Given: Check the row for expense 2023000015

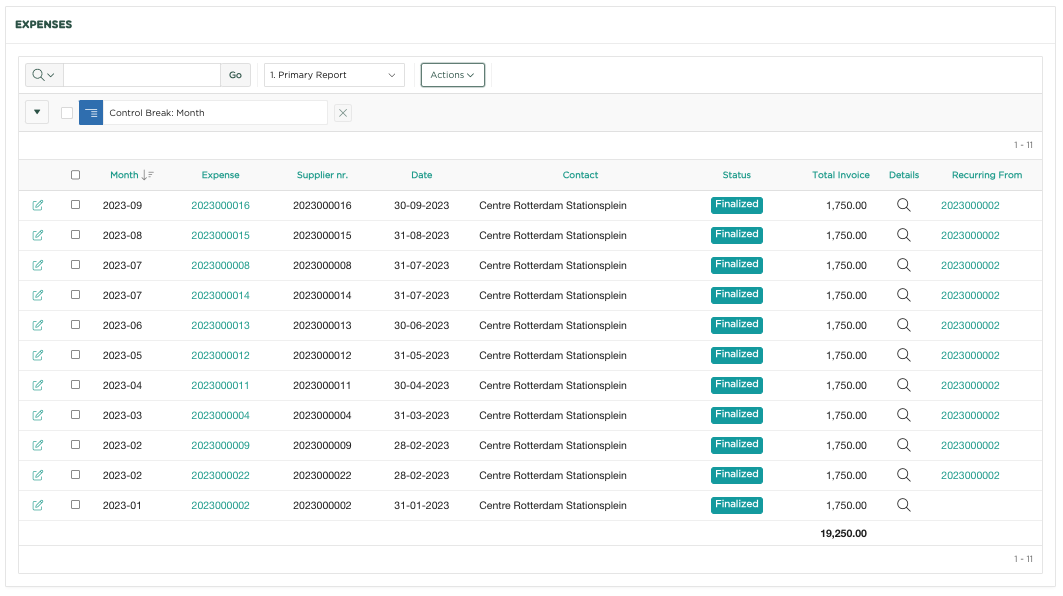Looking at the screenshot, I should [x=75, y=235].
